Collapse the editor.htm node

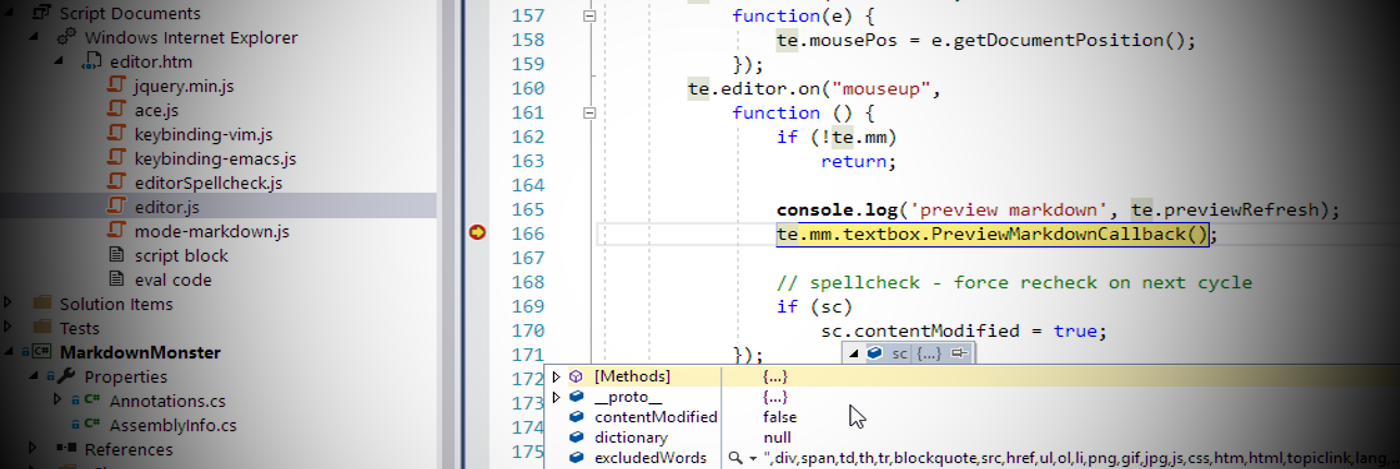pyautogui.click(x=60, y=62)
